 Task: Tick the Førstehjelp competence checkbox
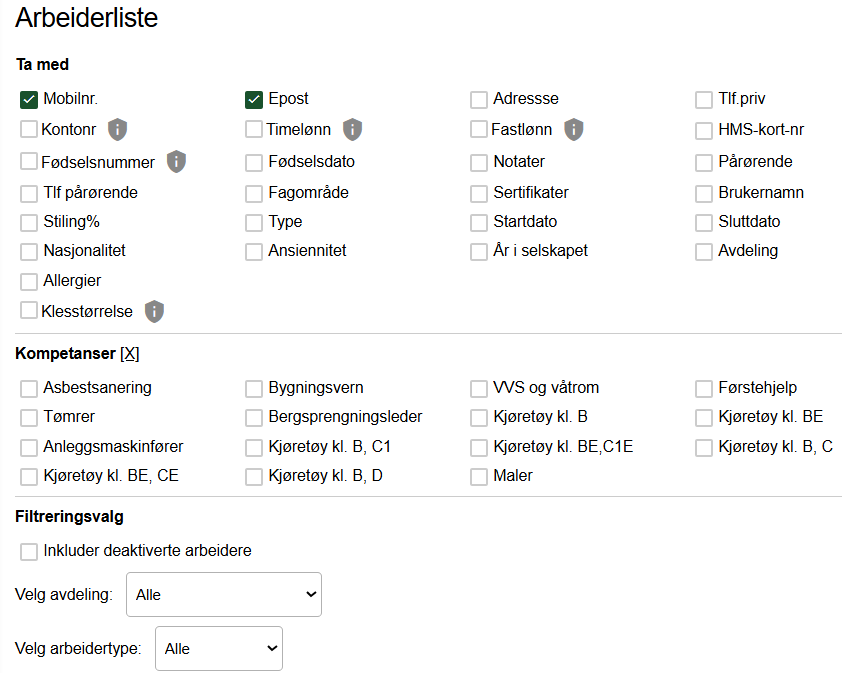point(704,388)
